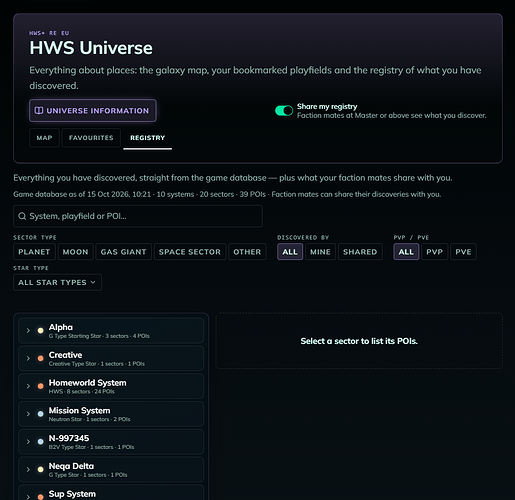Filter sector type by Moon

coord(75,252)
